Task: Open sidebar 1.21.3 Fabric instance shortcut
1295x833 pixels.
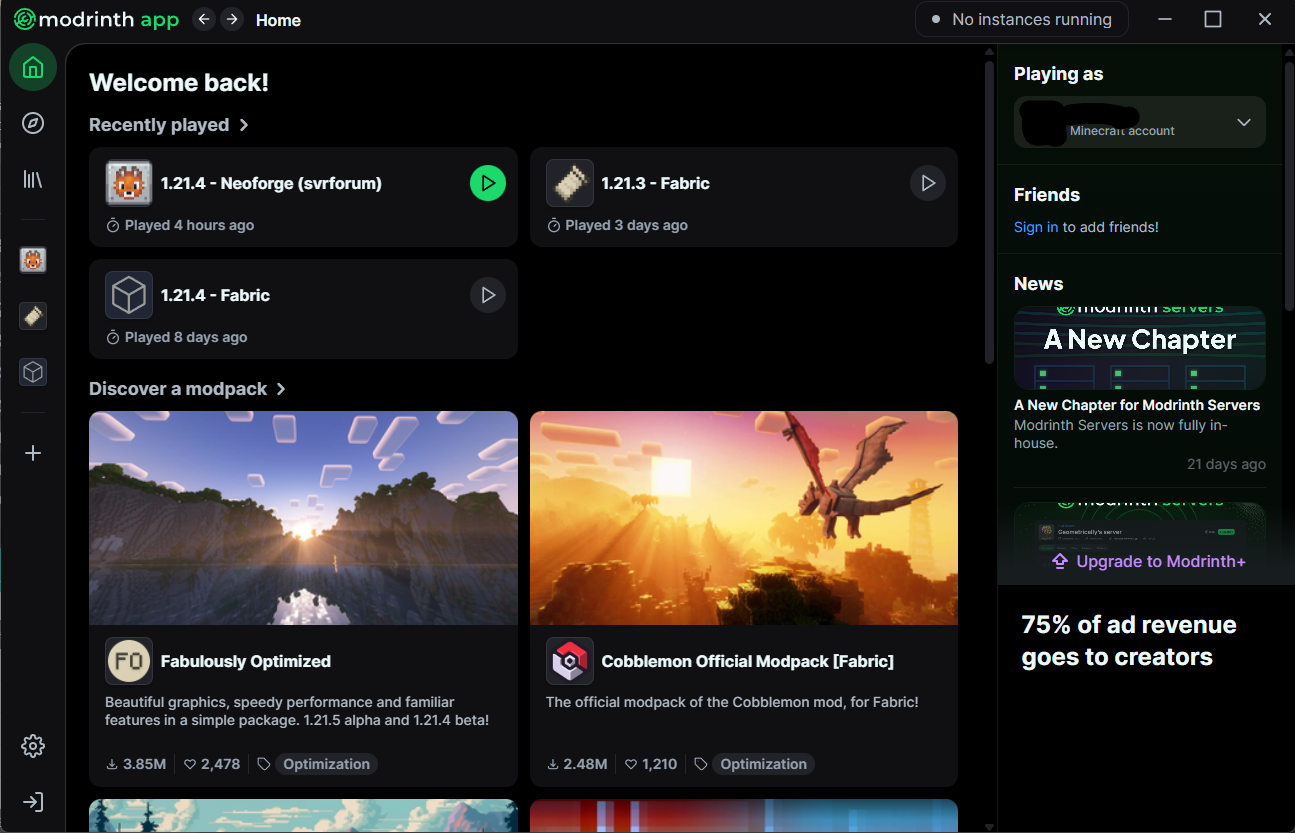Action: coord(33,316)
